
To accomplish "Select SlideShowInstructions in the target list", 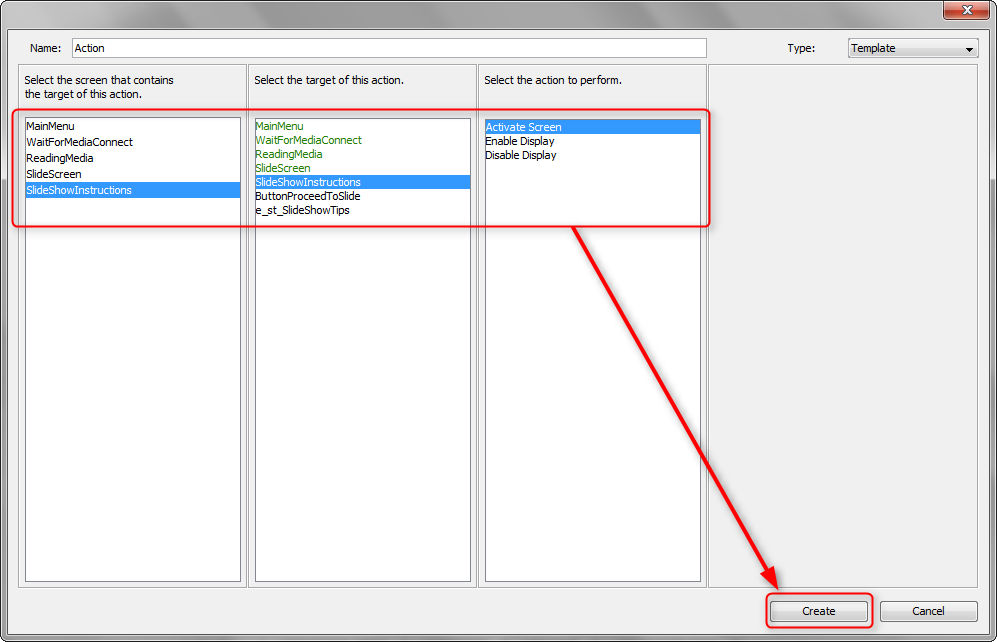I will pos(308,182).
